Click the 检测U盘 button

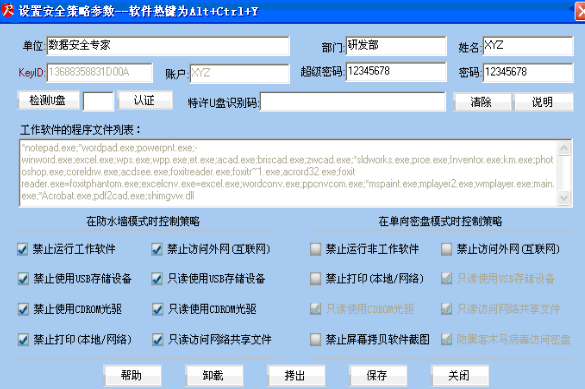pyautogui.click(x=48, y=100)
